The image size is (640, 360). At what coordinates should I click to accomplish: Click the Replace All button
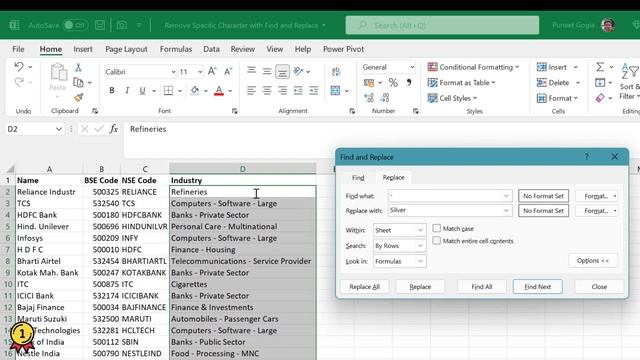click(x=364, y=287)
